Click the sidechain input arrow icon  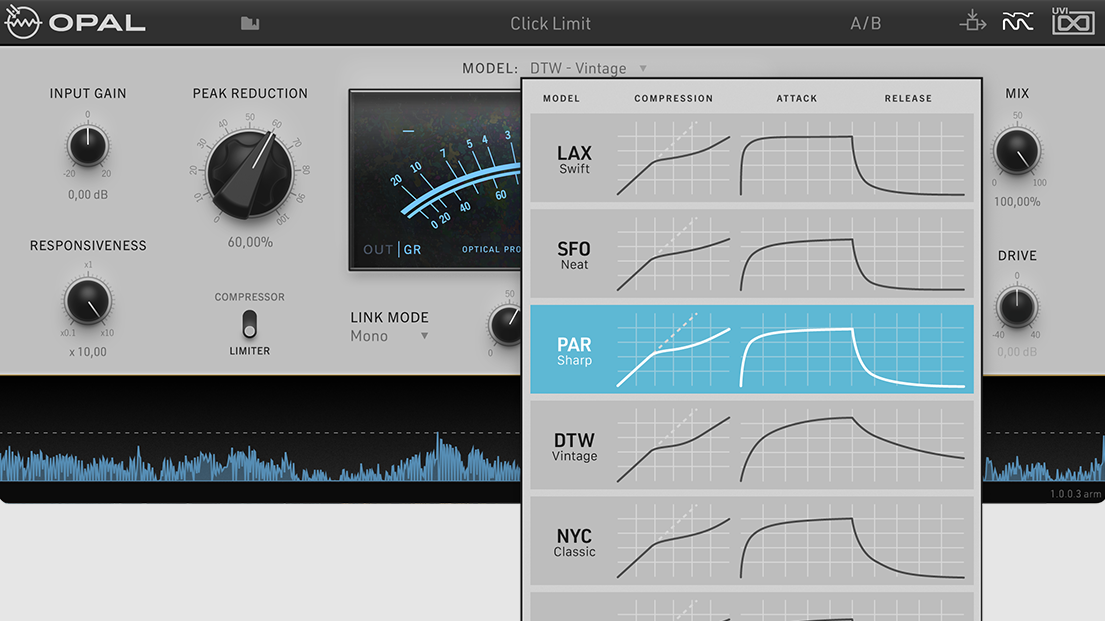pyautogui.click(x=972, y=22)
